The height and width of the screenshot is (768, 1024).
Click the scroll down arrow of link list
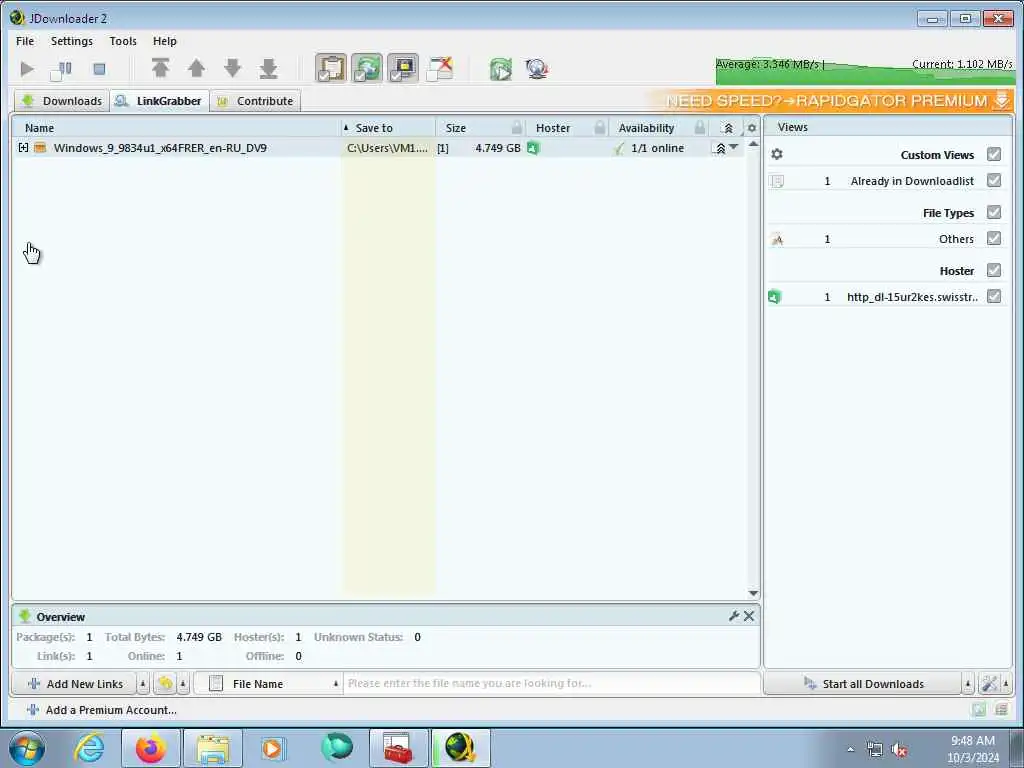coord(753,594)
